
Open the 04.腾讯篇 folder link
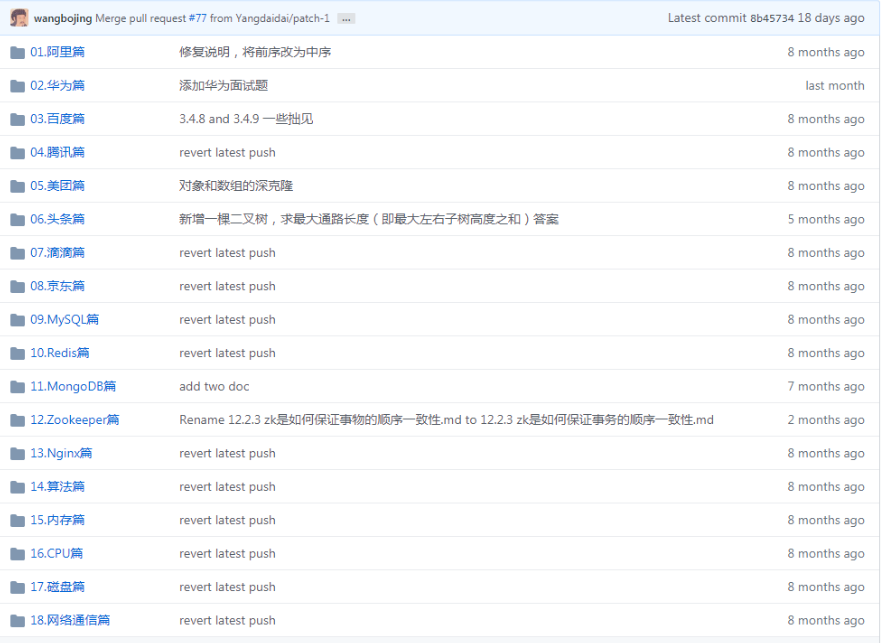tap(57, 152)
